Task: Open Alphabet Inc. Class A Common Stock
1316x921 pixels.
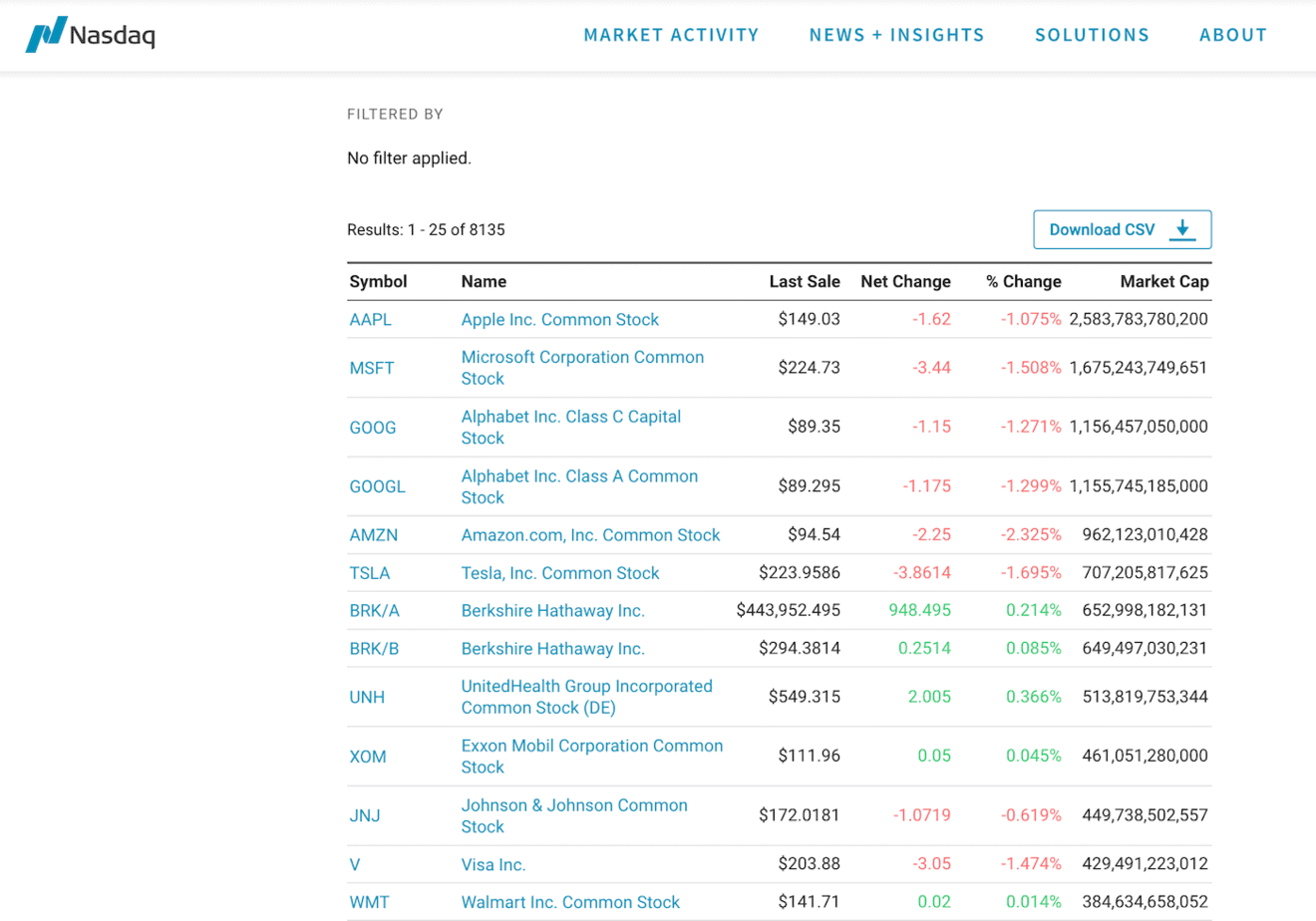Action: click(579, 486)
